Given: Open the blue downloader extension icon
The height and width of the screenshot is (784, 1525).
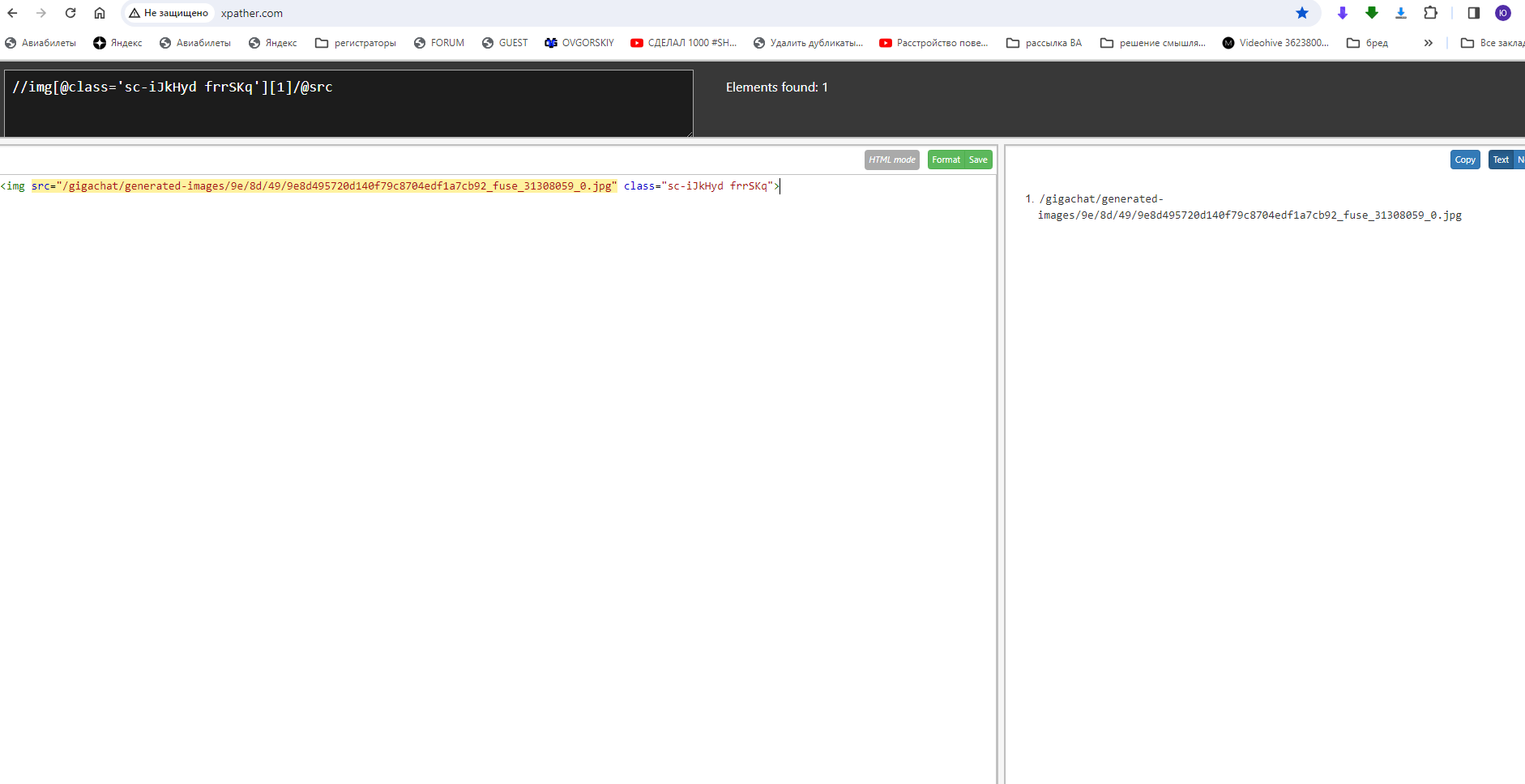Looking at the screenshot, I should point(1400,13).
